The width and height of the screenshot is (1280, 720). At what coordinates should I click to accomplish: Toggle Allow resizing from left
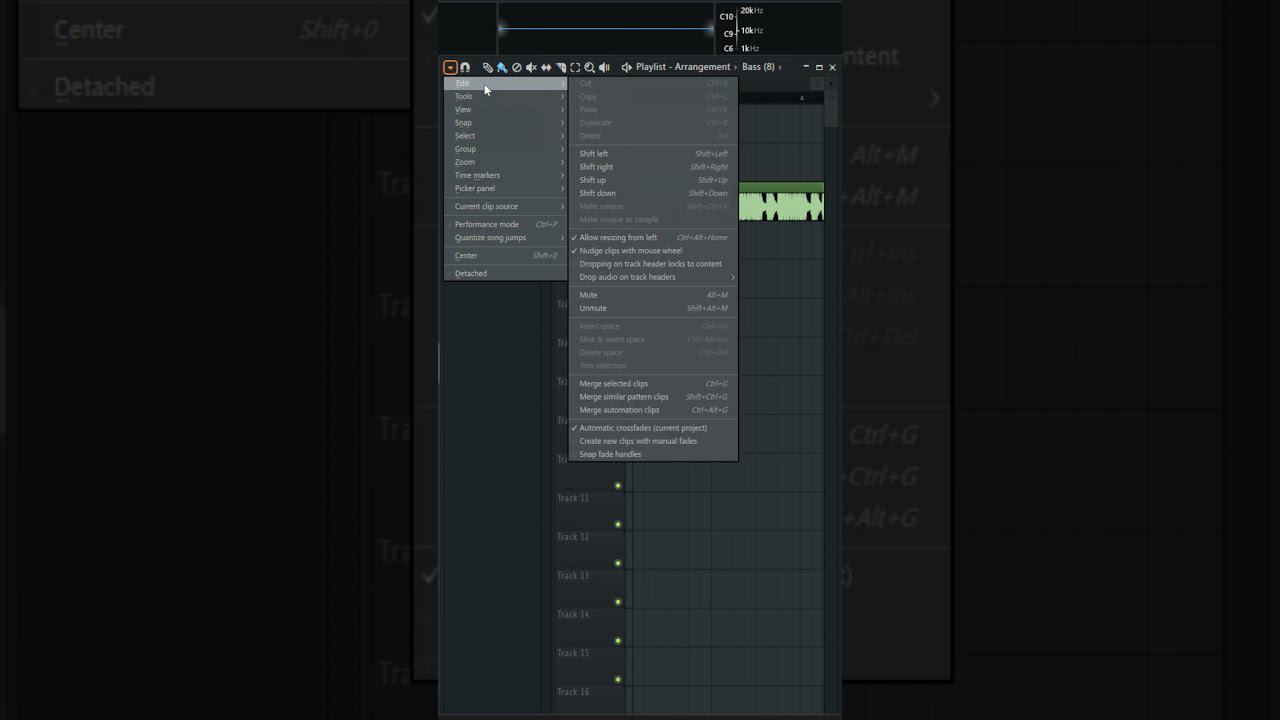click(653, 238)
